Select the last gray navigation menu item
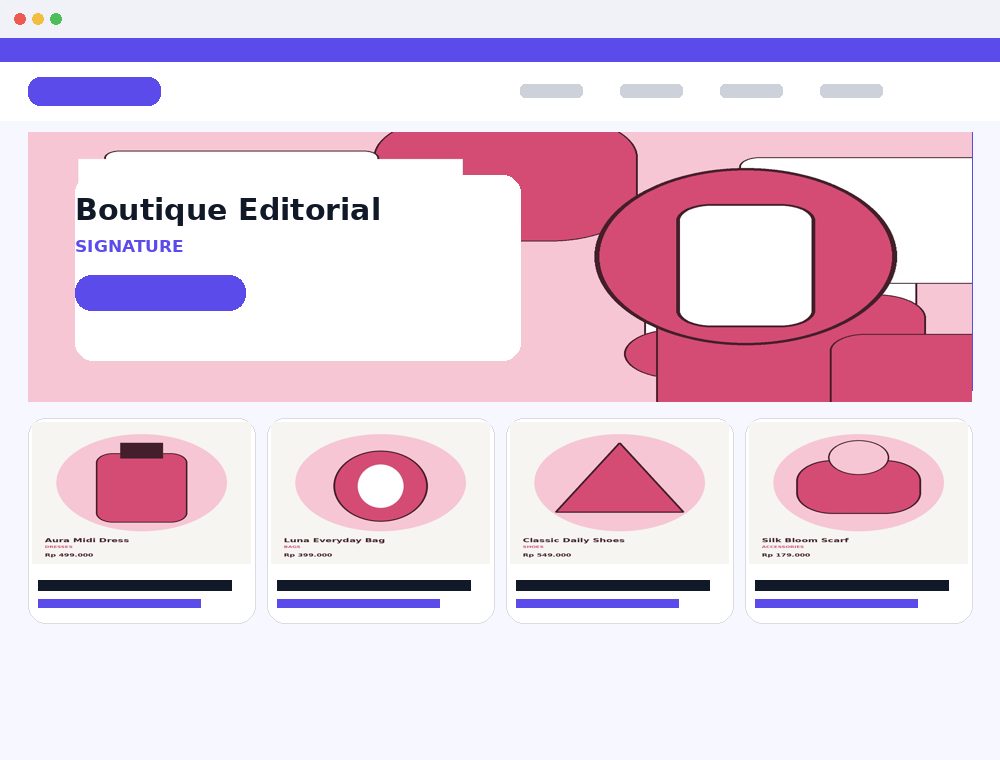This screenshot has height=760, width=1000. (x=851, y=91)
